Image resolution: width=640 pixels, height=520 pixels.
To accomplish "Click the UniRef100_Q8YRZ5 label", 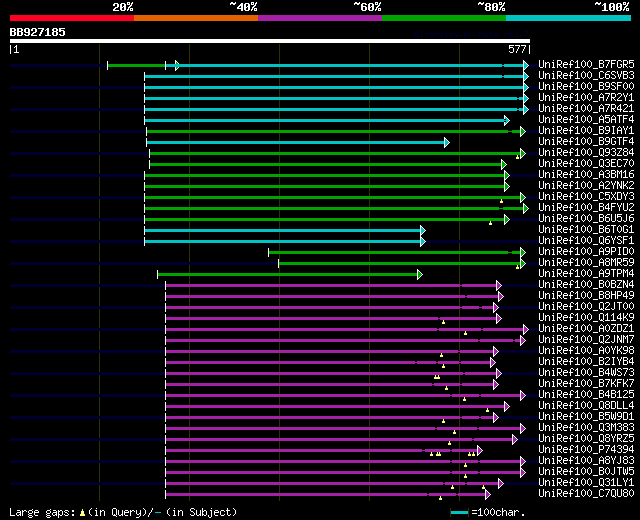I will (x=586, y=439).
